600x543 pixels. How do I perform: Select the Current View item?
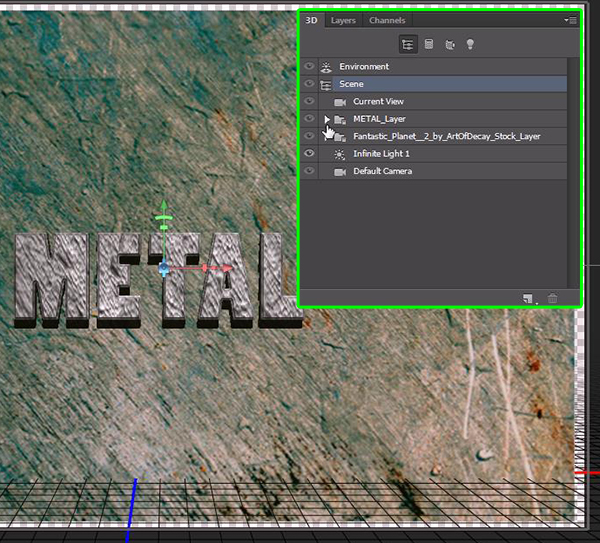[378, 102]
